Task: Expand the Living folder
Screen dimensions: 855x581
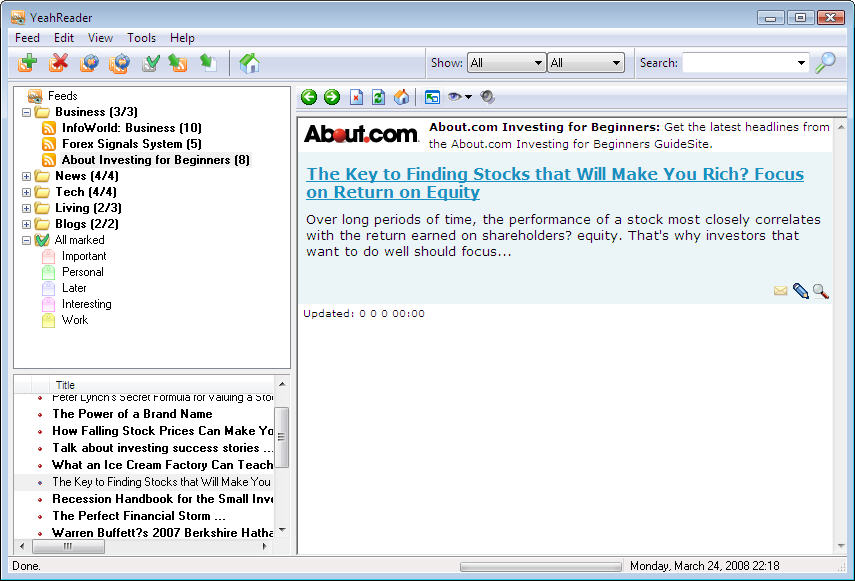Action: point(26,208)
